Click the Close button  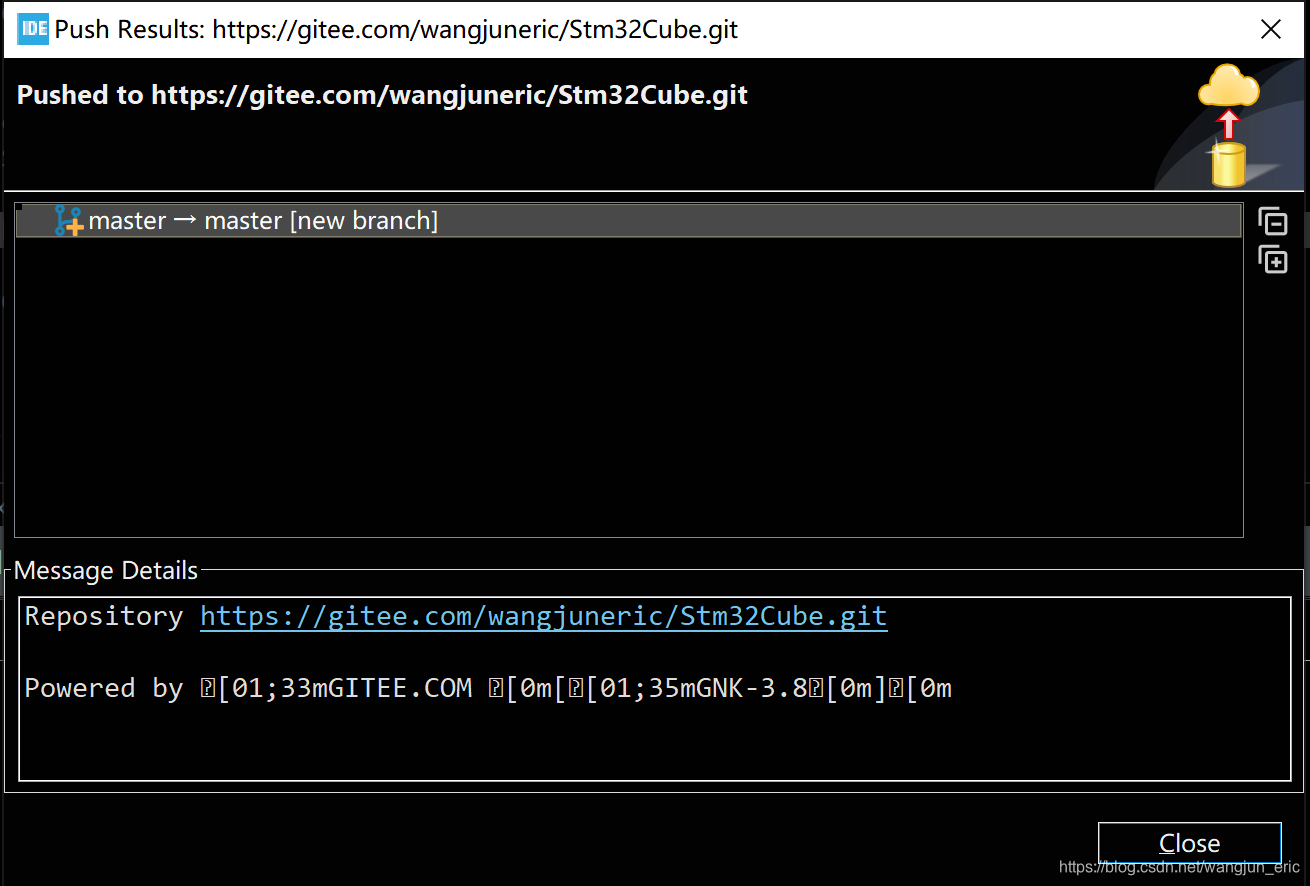pos(1189,843)
